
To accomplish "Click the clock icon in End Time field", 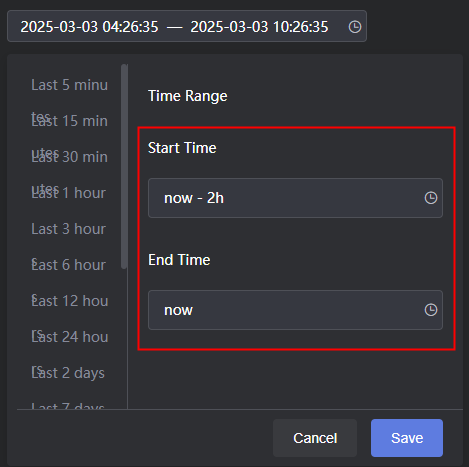I will click(x=431, y=310).
